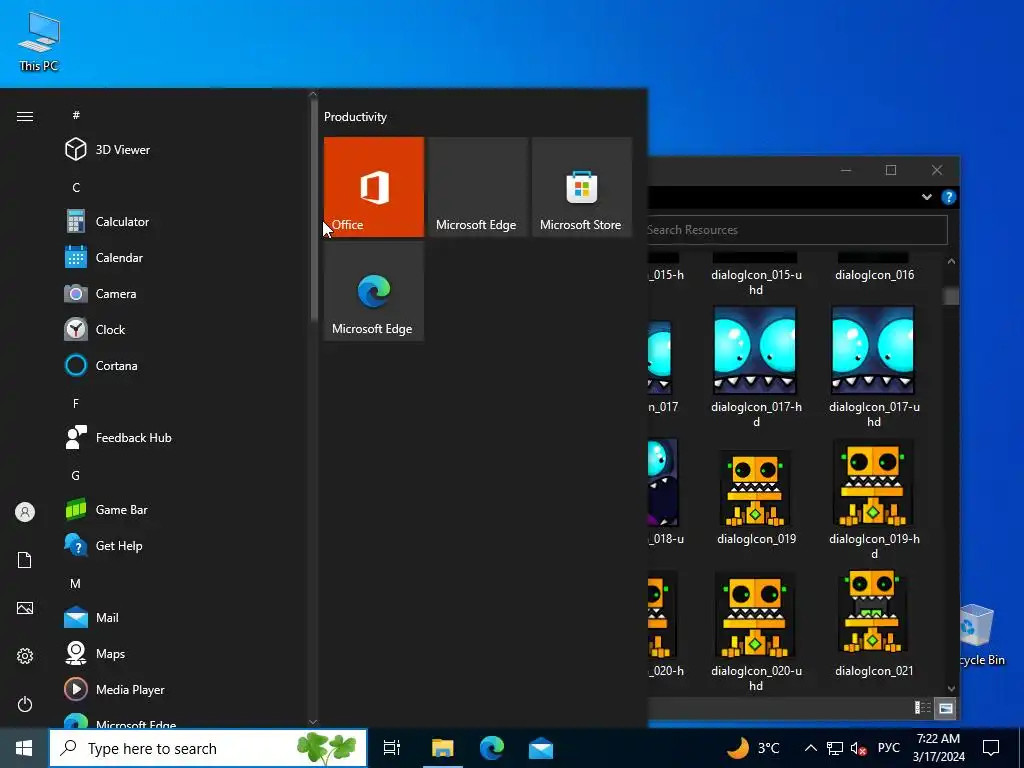The width and height of the screenshot is (1024, 768).
Task: Jump to the # letter group header
Action: (x=76, y=115)
